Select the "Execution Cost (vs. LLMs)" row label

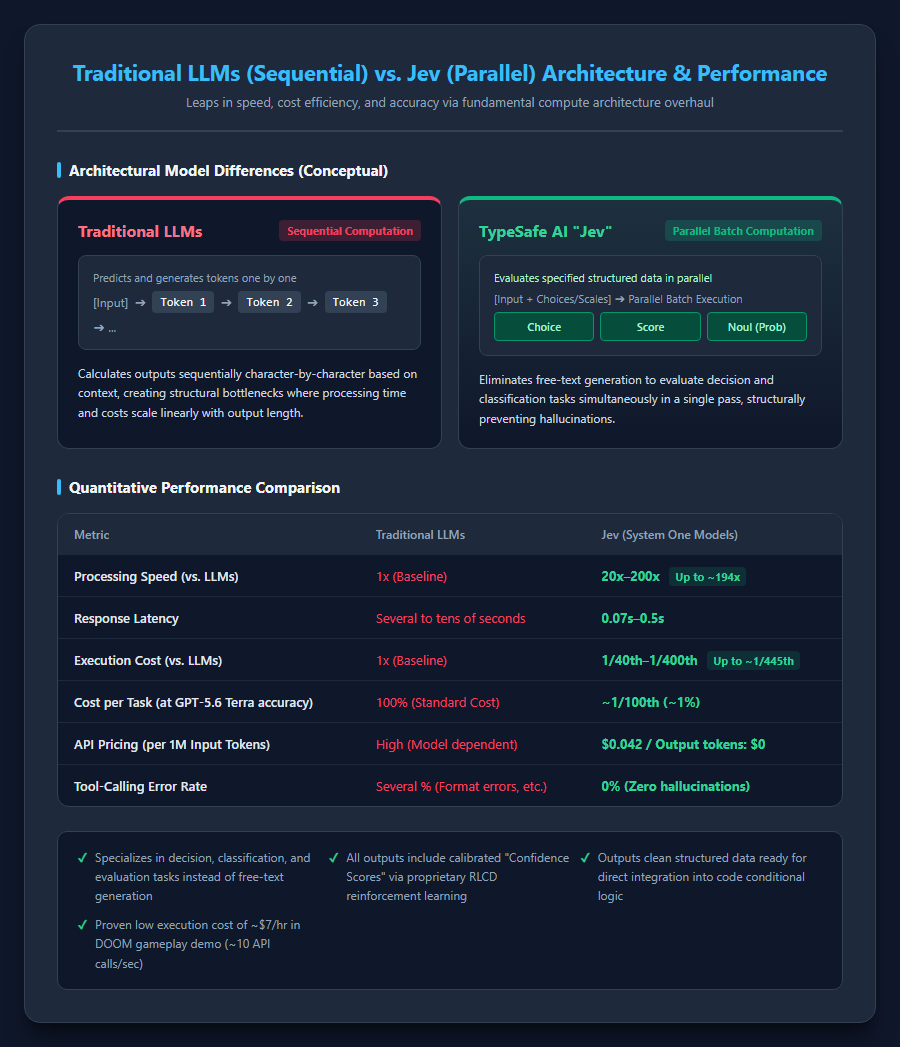coord(148,661)
